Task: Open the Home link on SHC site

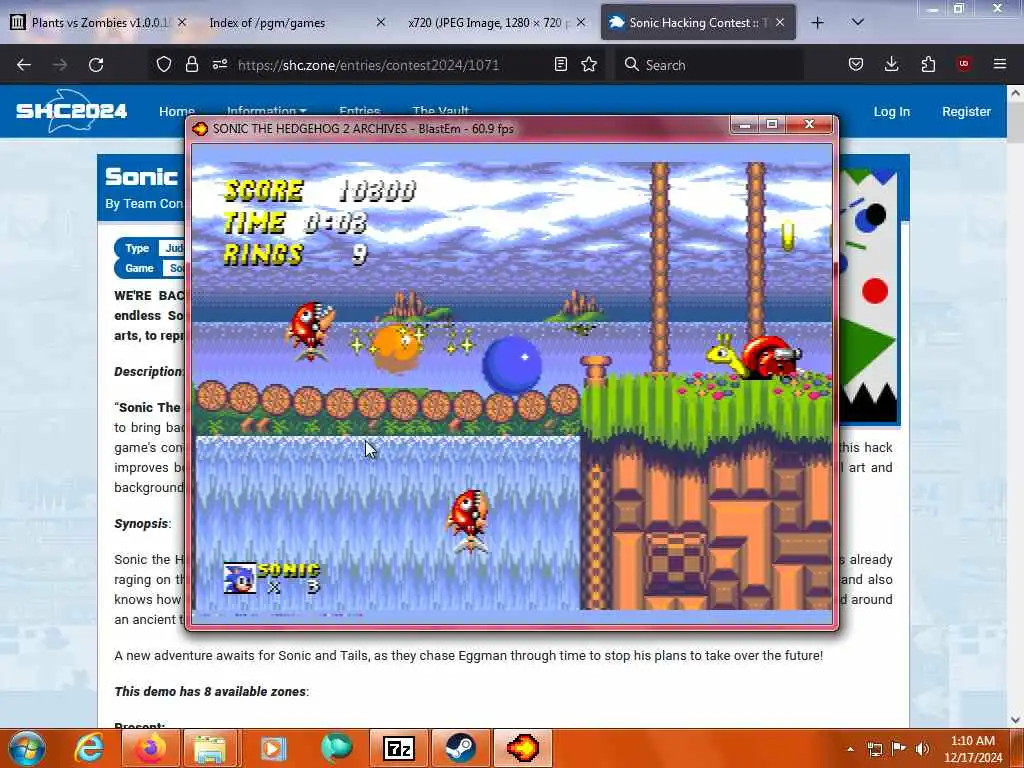Action: coord(176,111)
